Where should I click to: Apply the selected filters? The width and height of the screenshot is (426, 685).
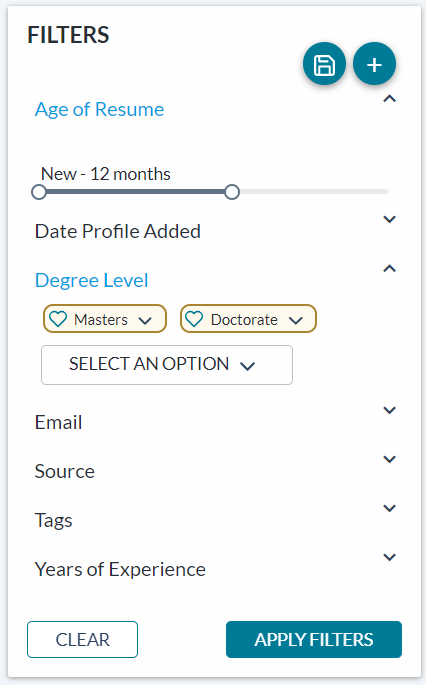[x=314, y=639]
